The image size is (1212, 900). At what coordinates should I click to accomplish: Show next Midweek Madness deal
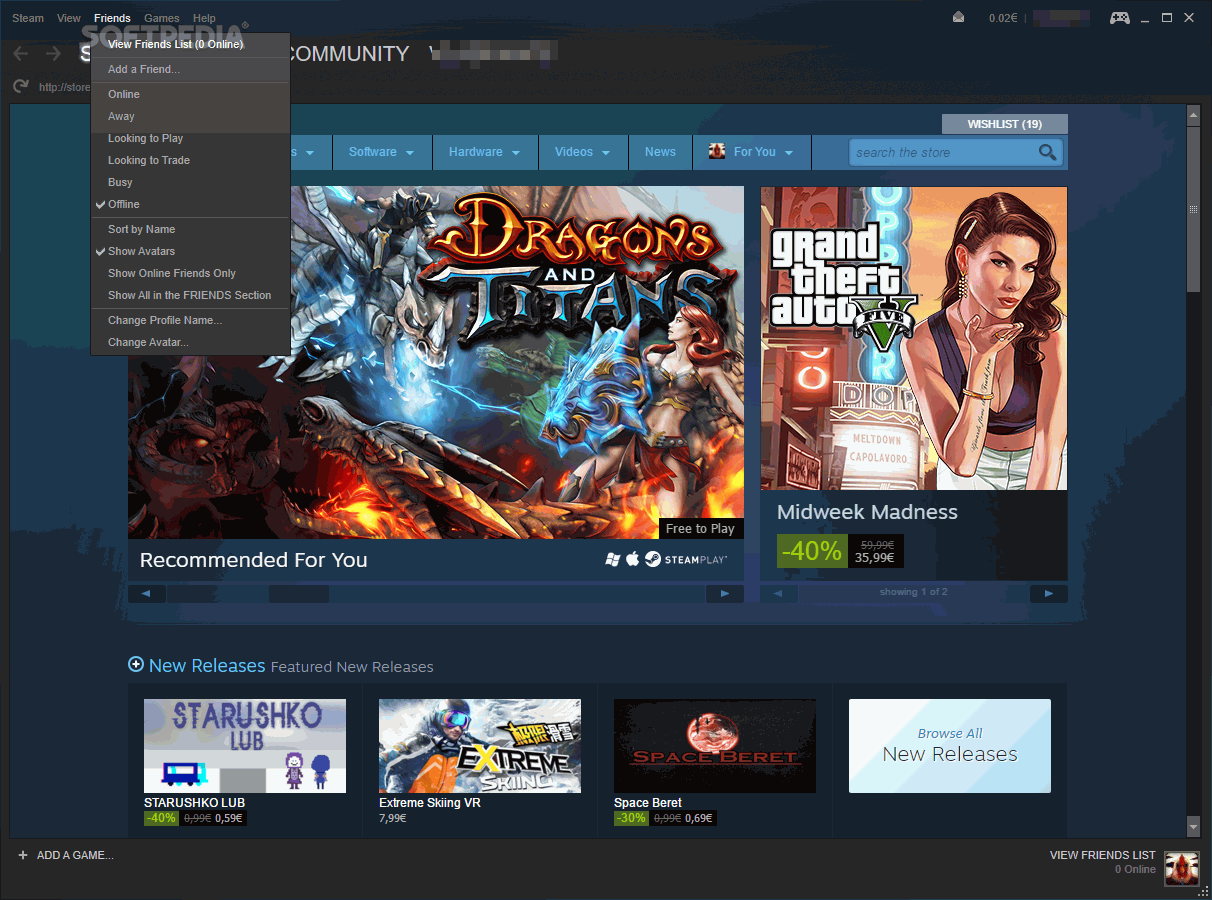1049,593
